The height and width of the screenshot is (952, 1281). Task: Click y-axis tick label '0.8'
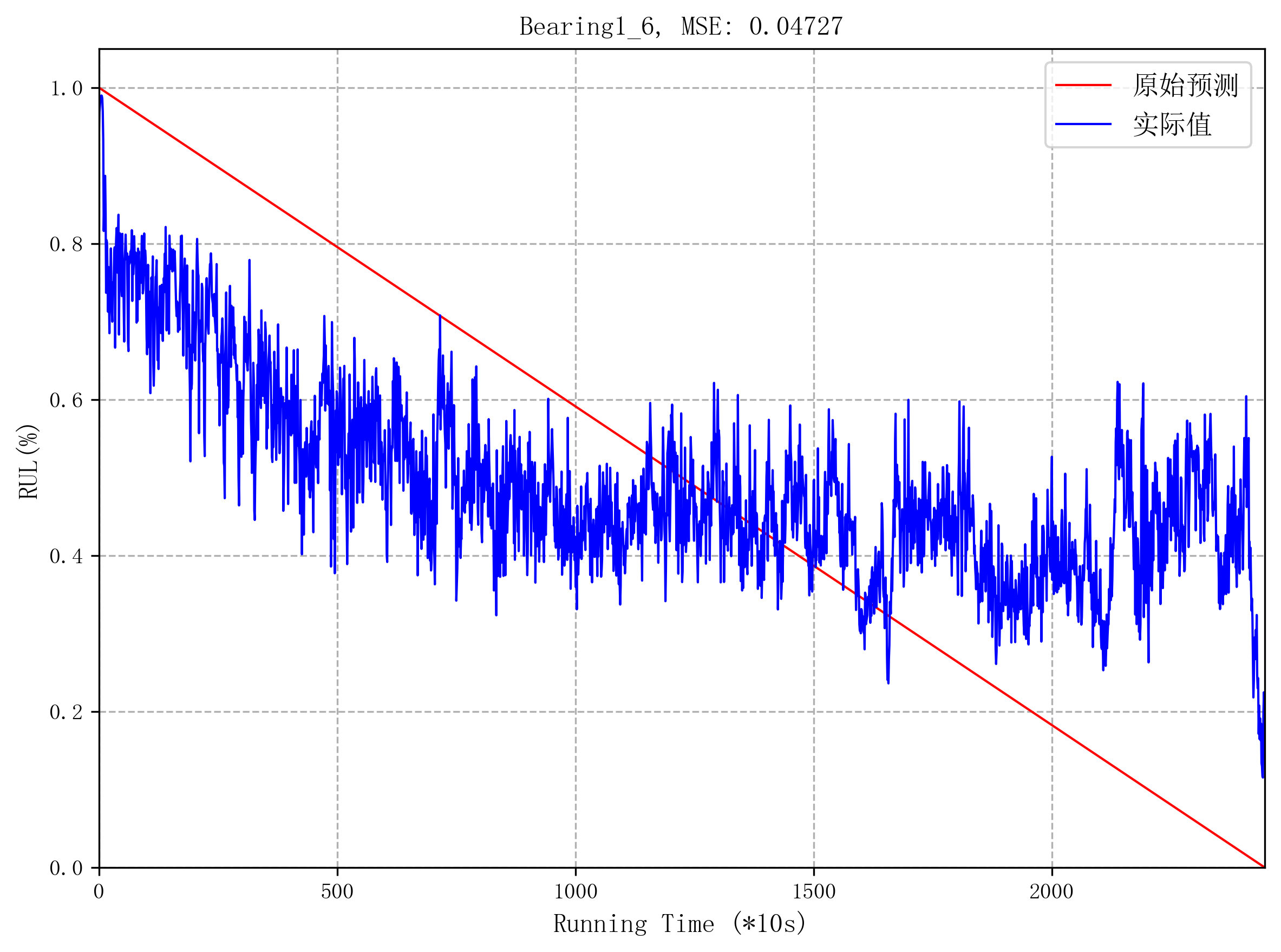coord(66,244)
